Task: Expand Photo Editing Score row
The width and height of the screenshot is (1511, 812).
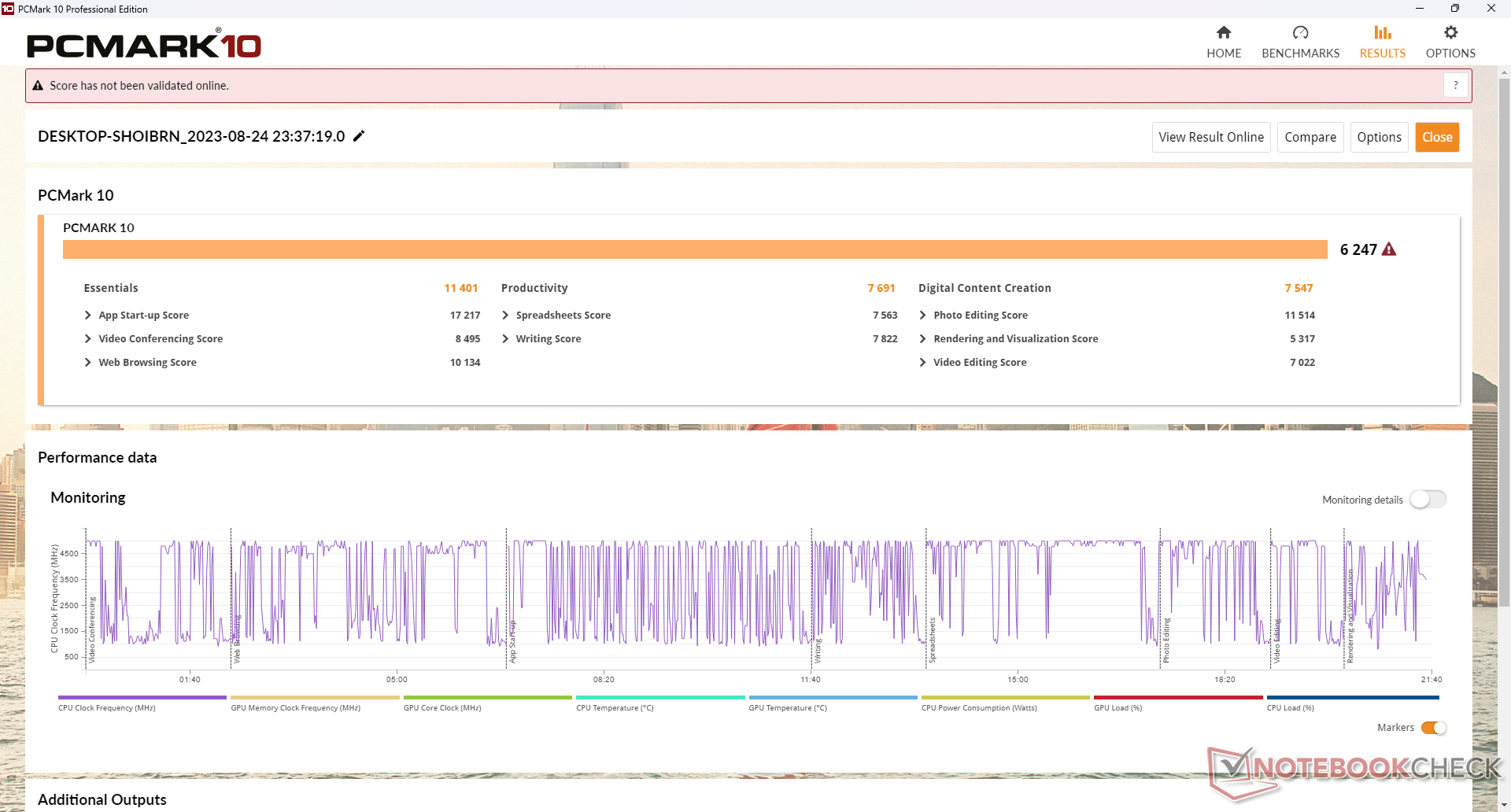Action: 922,315
